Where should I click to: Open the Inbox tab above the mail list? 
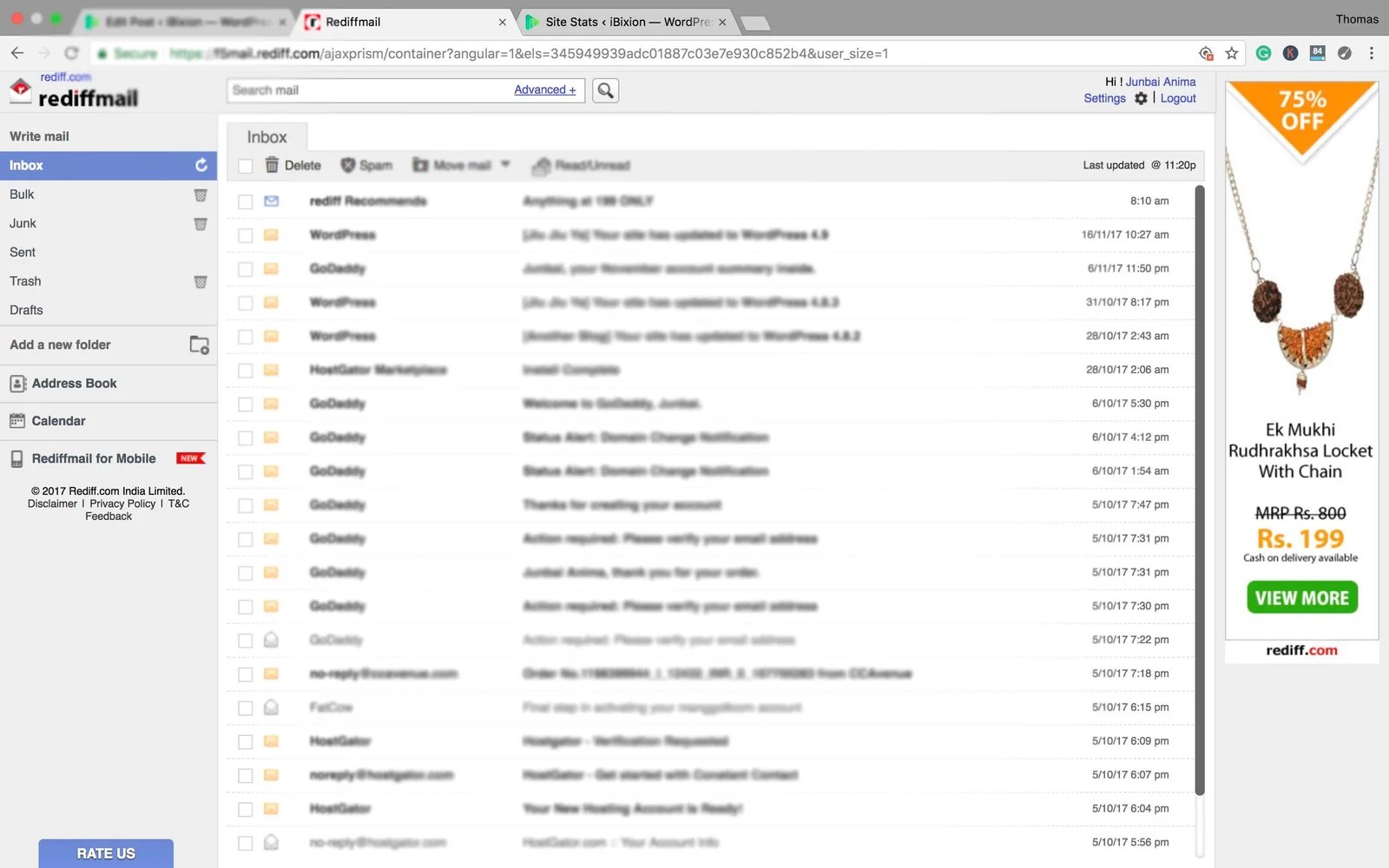tap(267, 137)
